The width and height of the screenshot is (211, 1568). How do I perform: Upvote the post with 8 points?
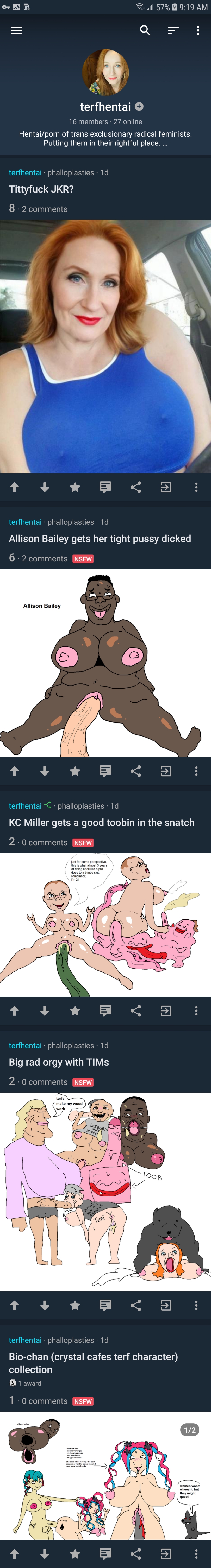pyautogui.click(x=15, y=487)
